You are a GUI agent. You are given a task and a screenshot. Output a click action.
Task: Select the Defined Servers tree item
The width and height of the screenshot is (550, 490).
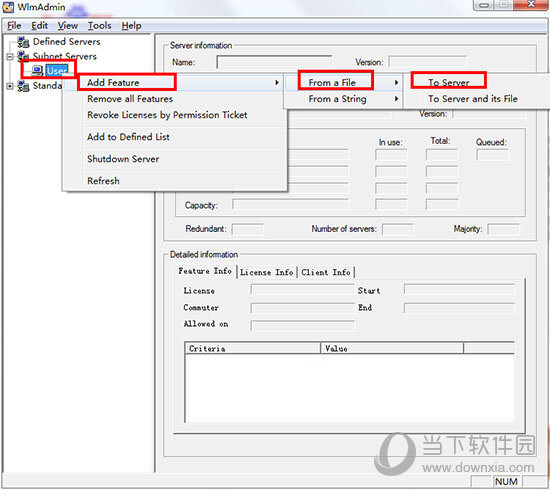point(67,42)
